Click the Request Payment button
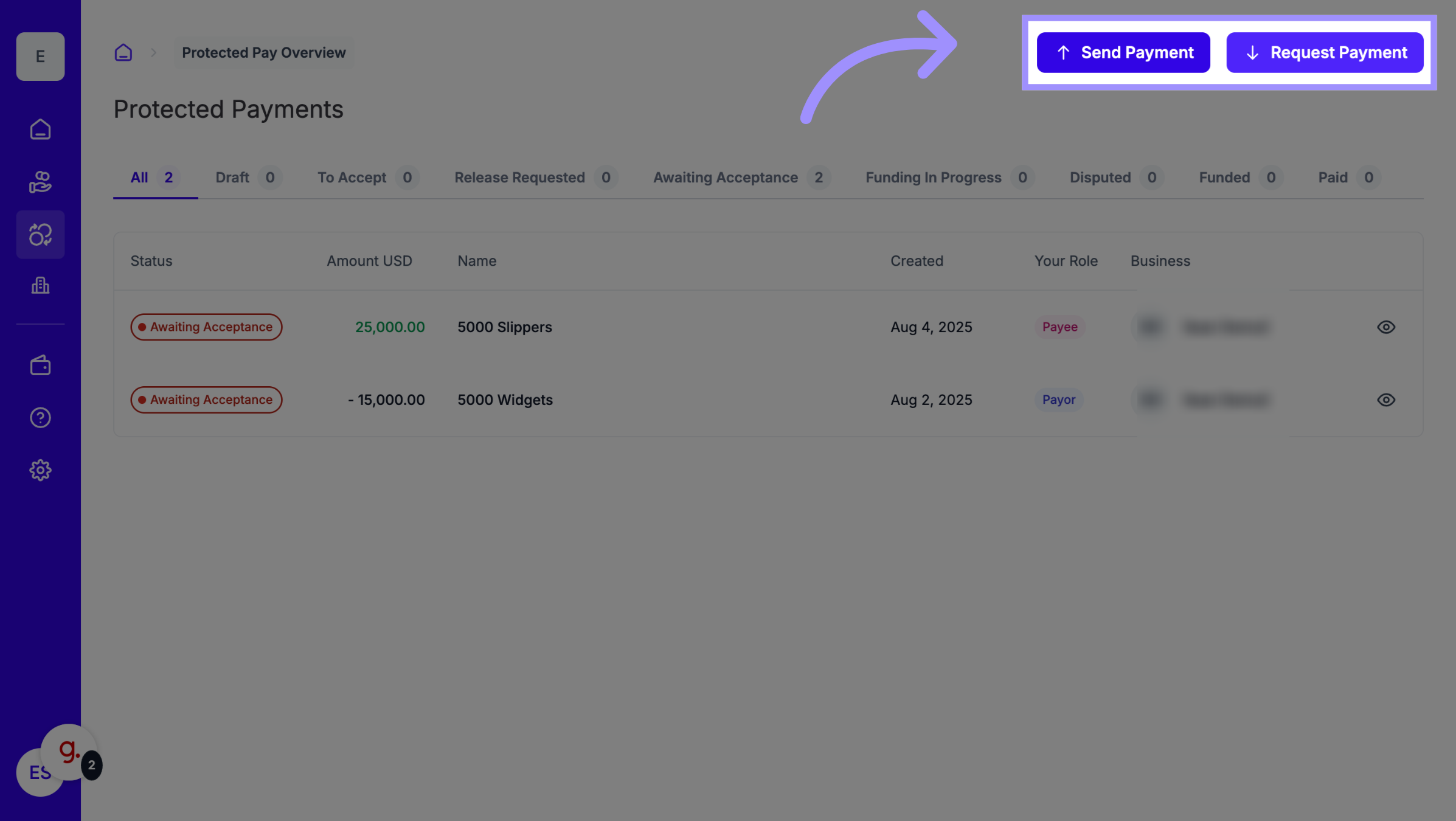The image size is (1456, 821). tap(1324, 53)
